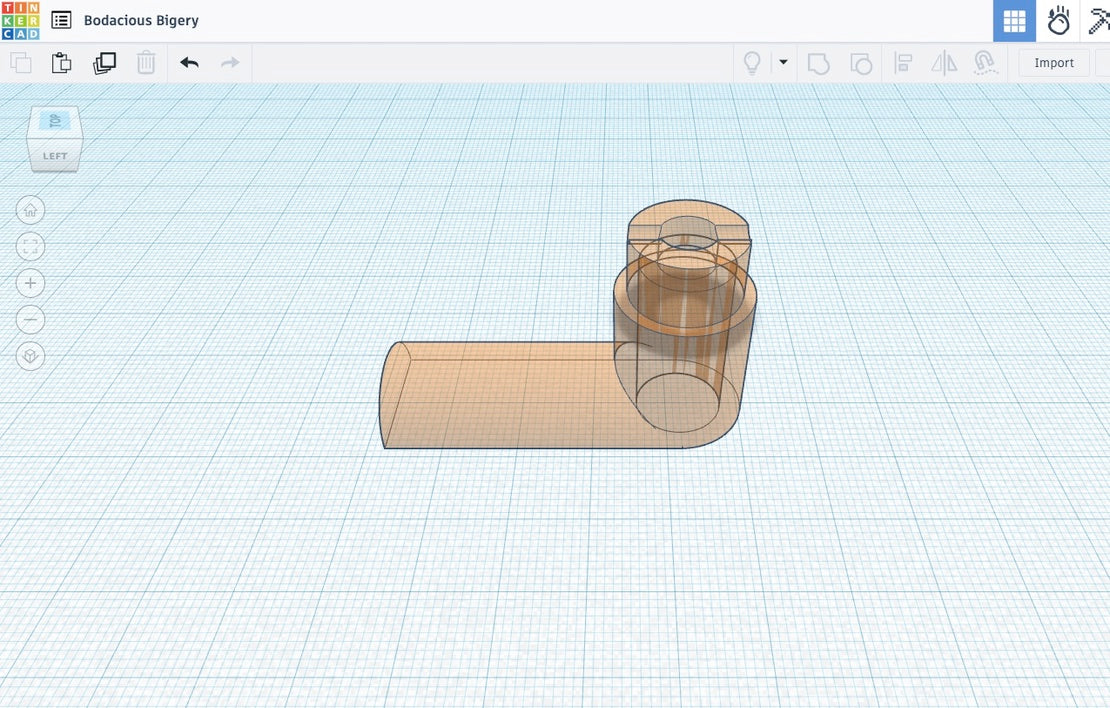Click the Import button

[x=1054, y=63]
